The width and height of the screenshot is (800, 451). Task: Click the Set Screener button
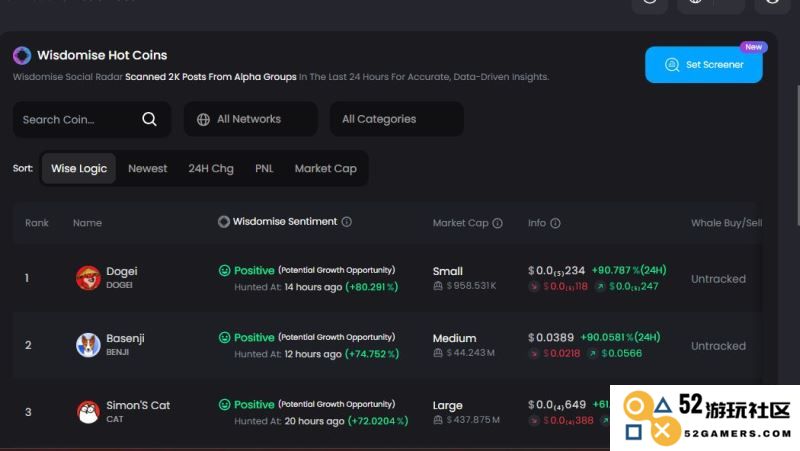(x=704, y=65)
